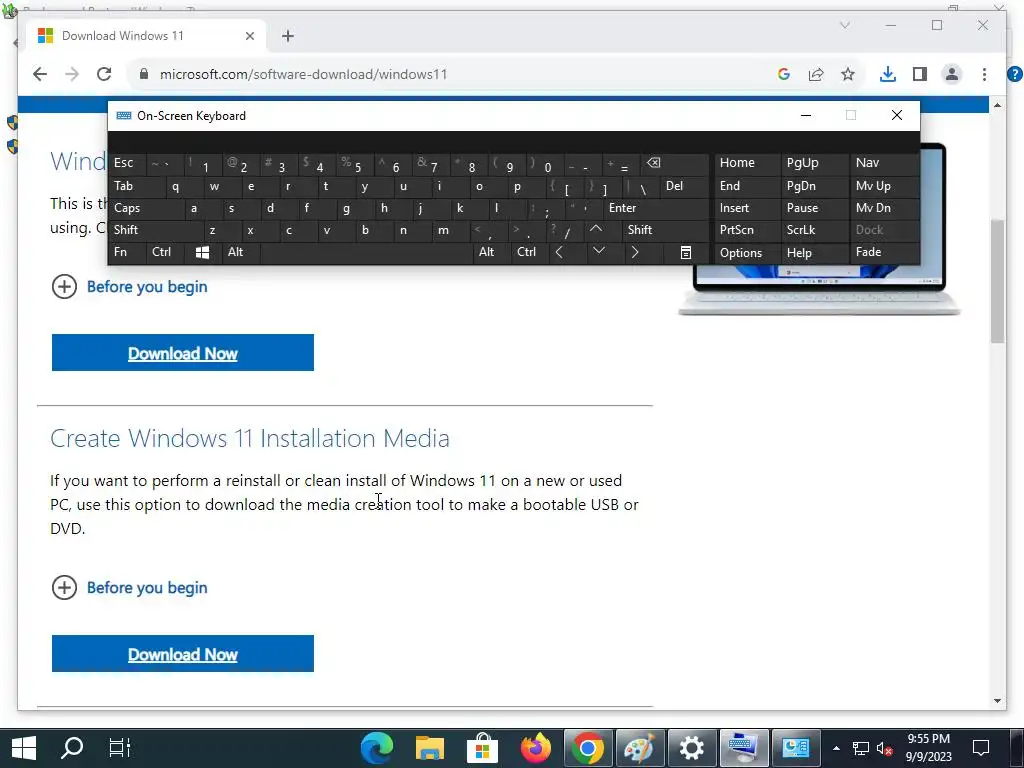Screen dimensions: 1024x768
Task: Toggle left Alt on On-Screen Keyboard
Action: (x=240, y=252)
